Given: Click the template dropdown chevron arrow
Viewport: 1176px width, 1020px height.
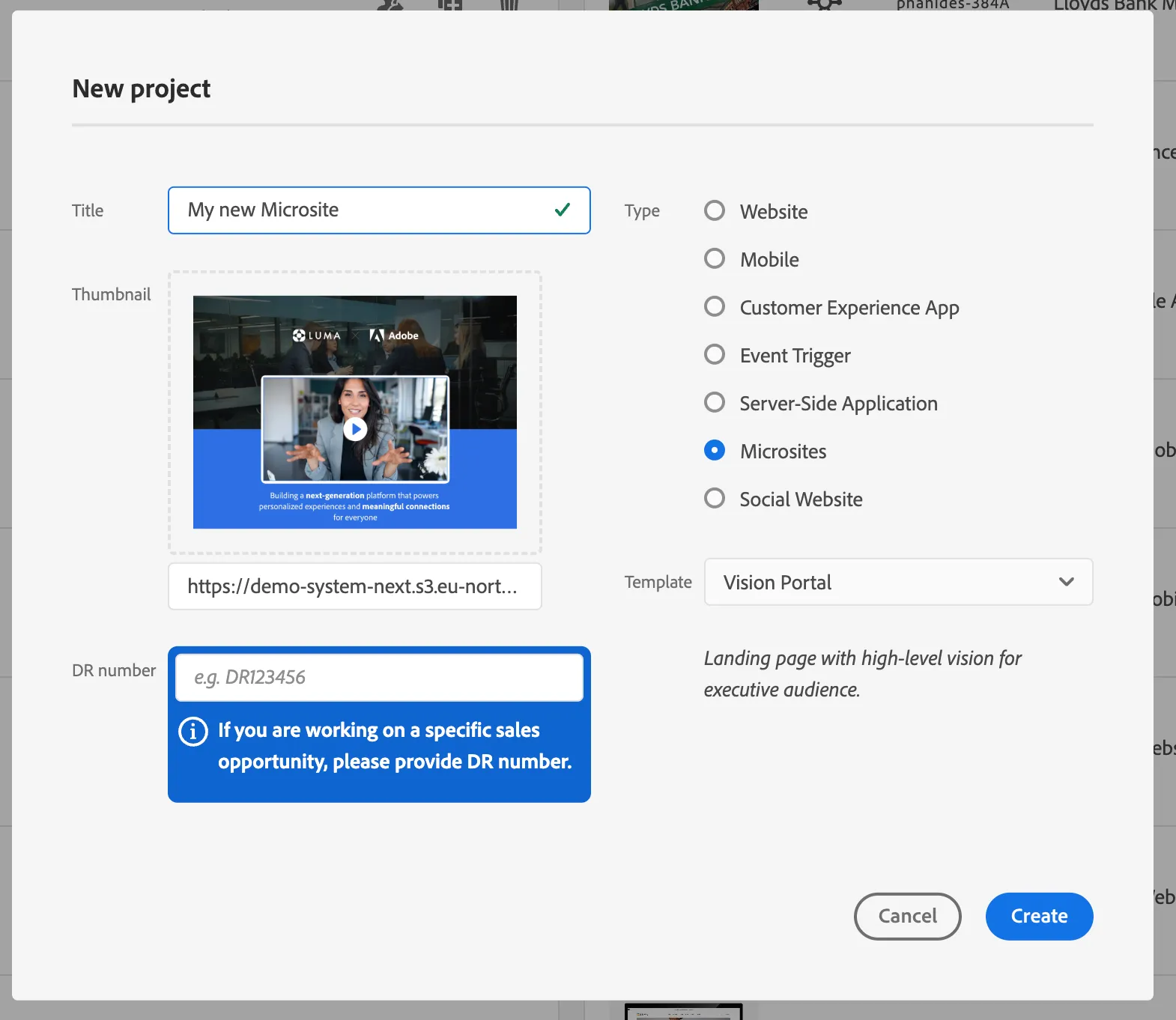Looking at the screenshot, I should point(1067,582).
